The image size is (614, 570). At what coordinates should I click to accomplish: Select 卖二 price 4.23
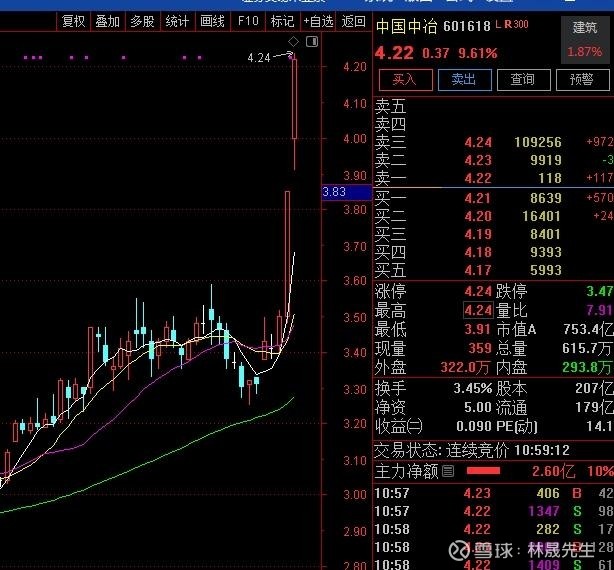click(x=478, y=160)
